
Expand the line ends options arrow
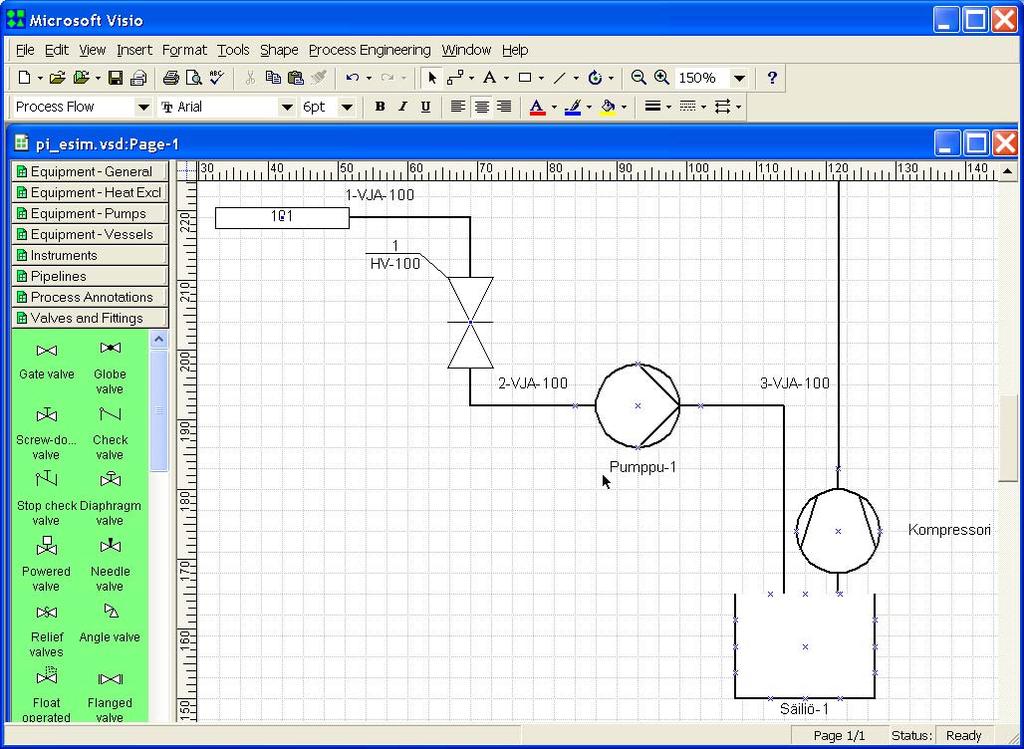(x=739, y=107)
